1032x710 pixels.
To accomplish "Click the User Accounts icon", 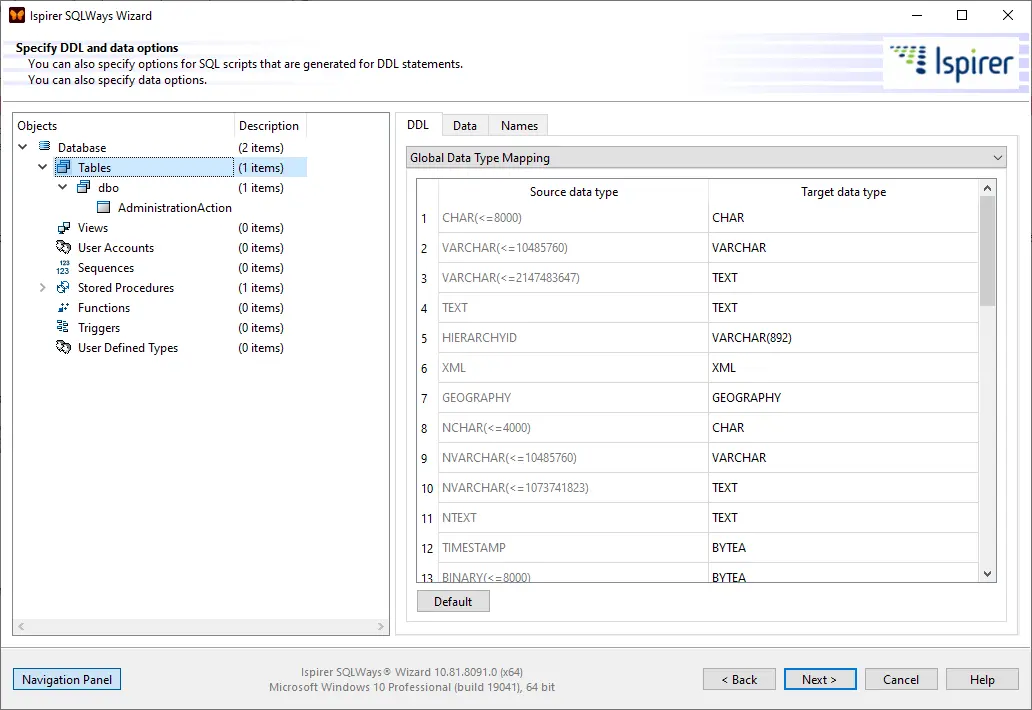I will click(x=64, y=247).
